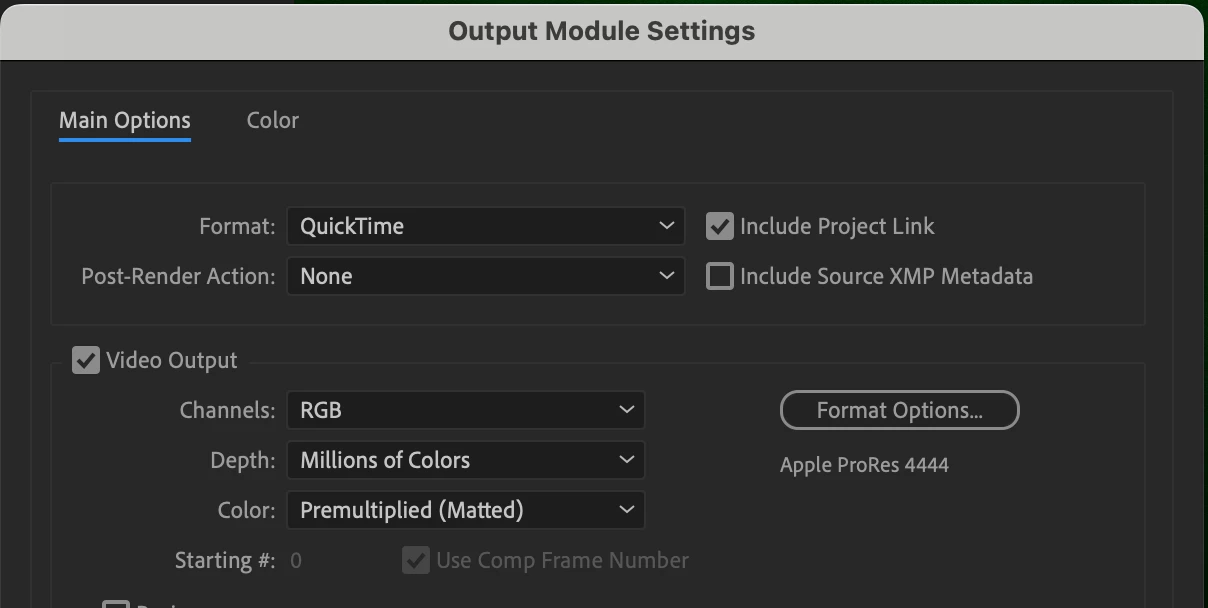Disable the Include Project Link checkbox
The height and width of the screenshot is (608, 1208).
(x=720, y=226)
